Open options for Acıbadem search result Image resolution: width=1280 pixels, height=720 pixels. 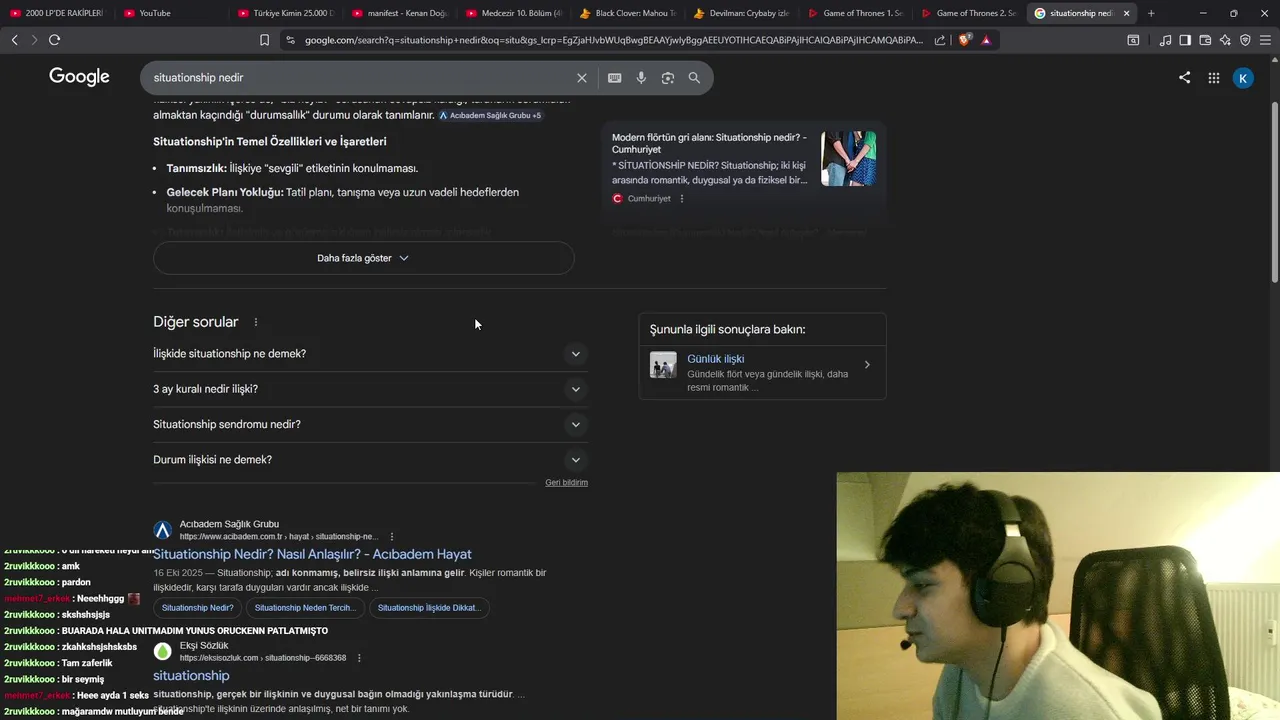pyautogui.click(x=392, y=537)
